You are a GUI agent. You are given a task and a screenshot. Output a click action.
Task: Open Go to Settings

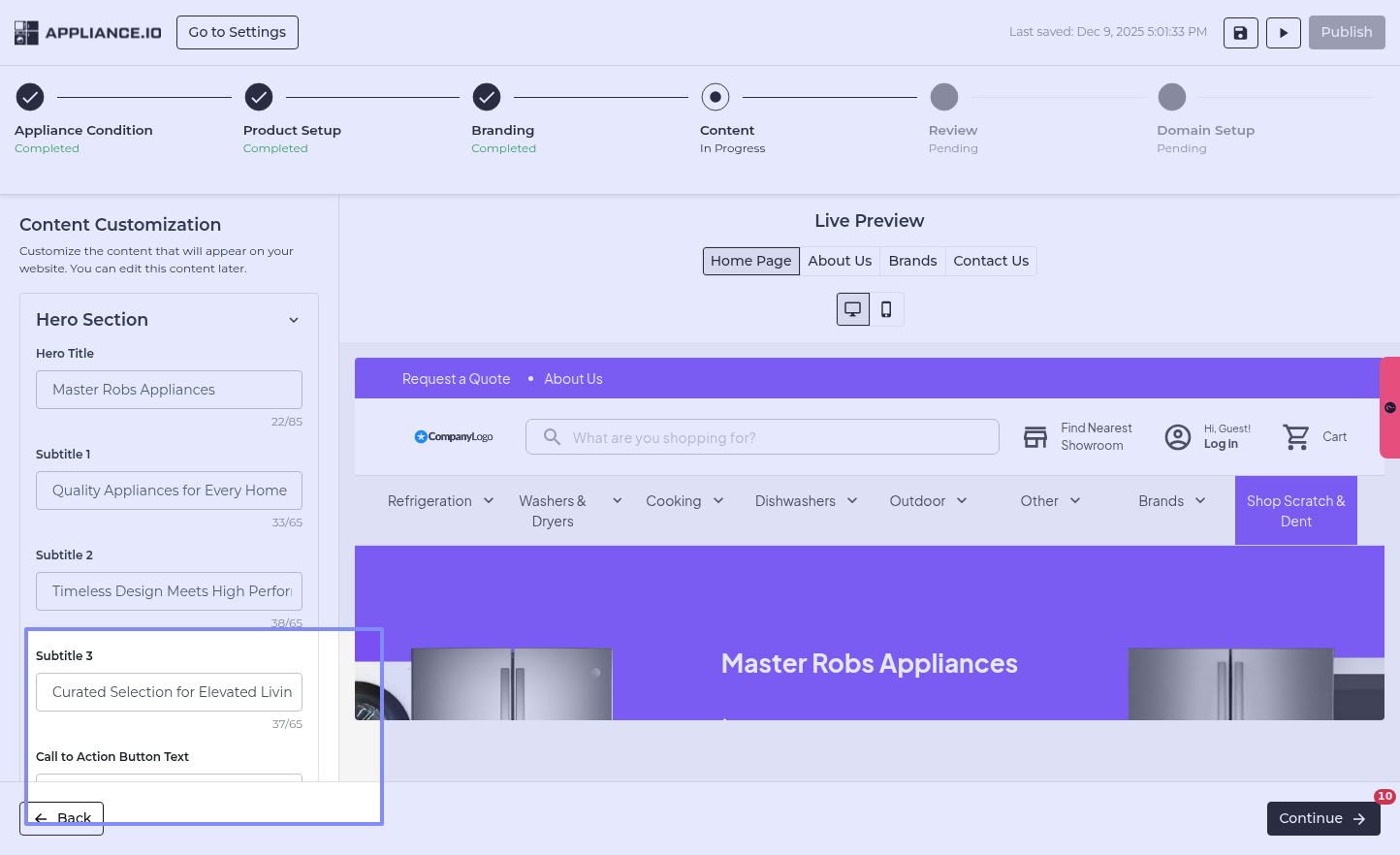click(x=238, y=32)
